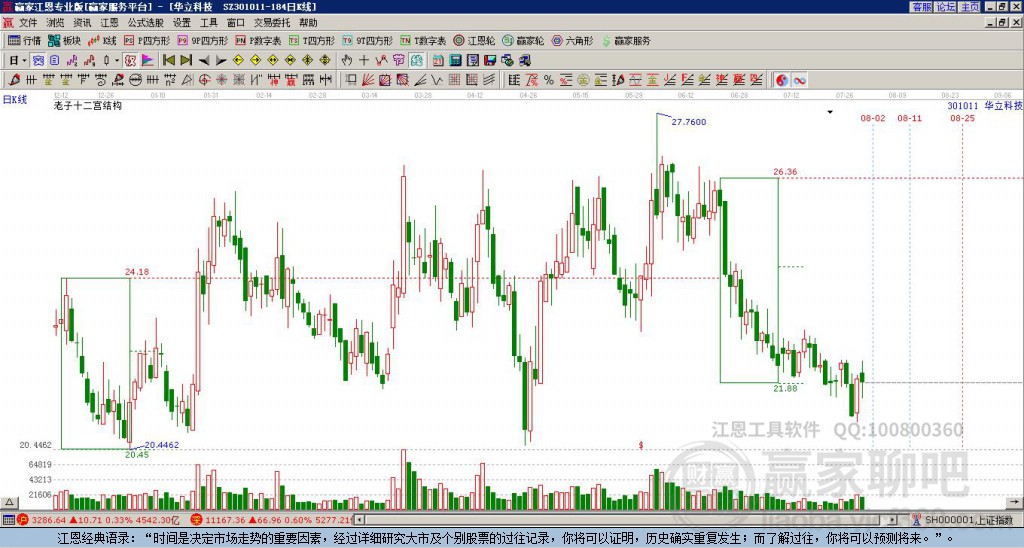Click the colored flag icon
The height and width of the screenshot is (548, 1024).
(148, 61)
